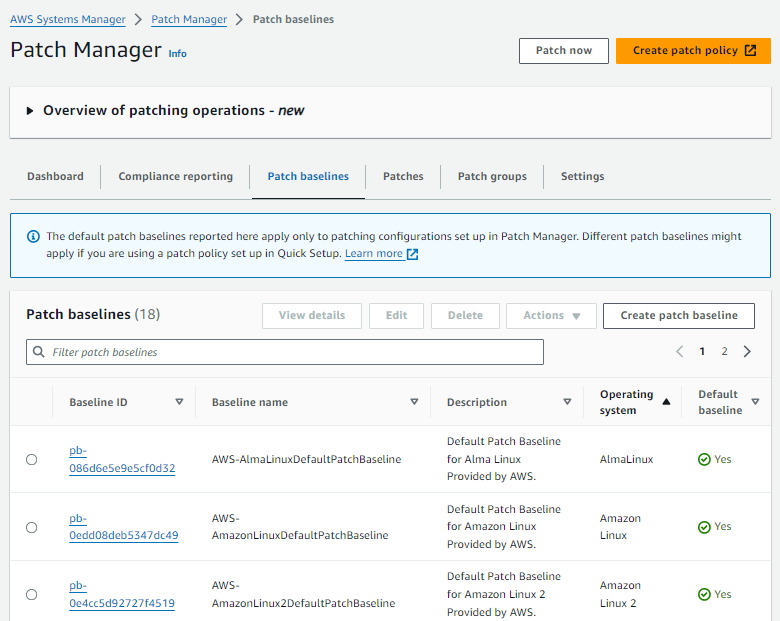
Task: Click the AlmaLinux operating system cell
Action: pyautogui.click(x=626, y=459)
